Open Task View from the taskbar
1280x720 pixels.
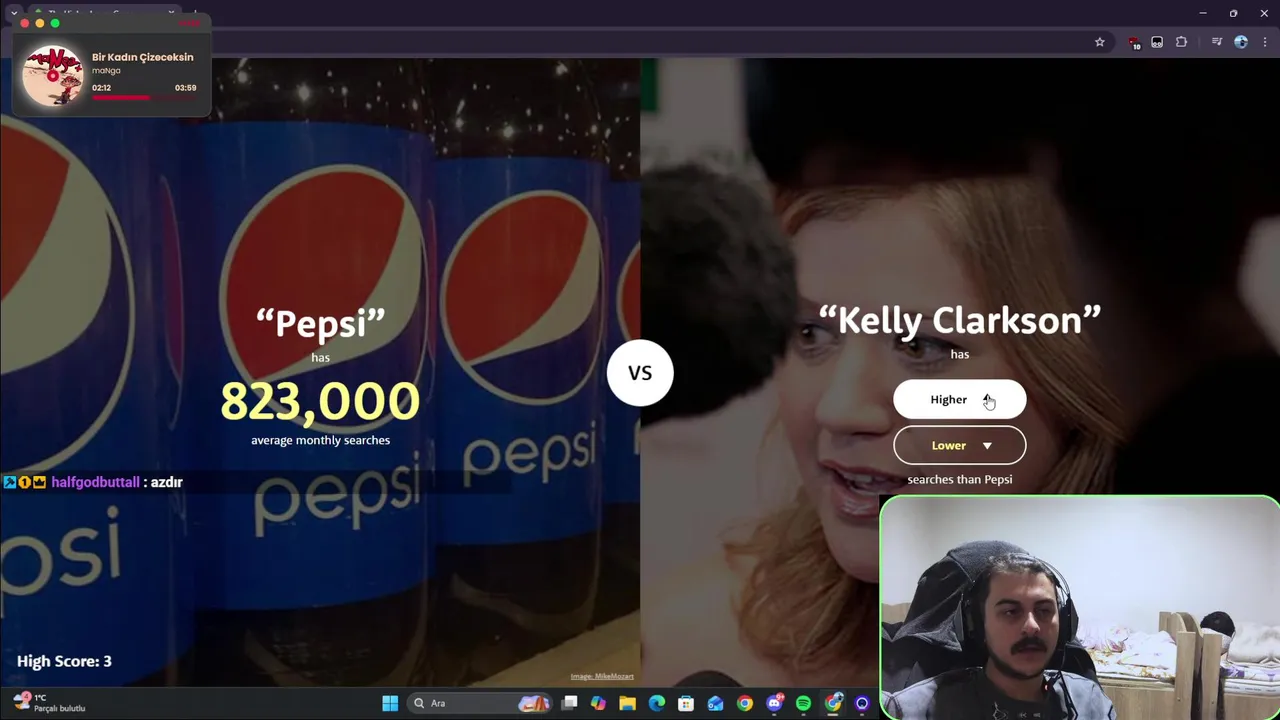[x=569, y=703]
